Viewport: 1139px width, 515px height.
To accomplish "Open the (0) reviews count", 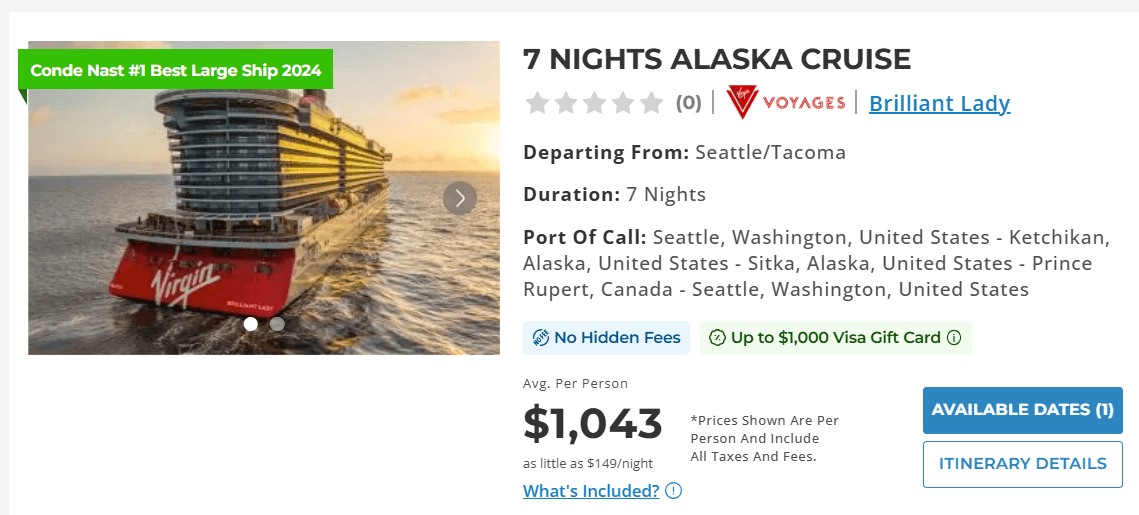I will 689,103.
